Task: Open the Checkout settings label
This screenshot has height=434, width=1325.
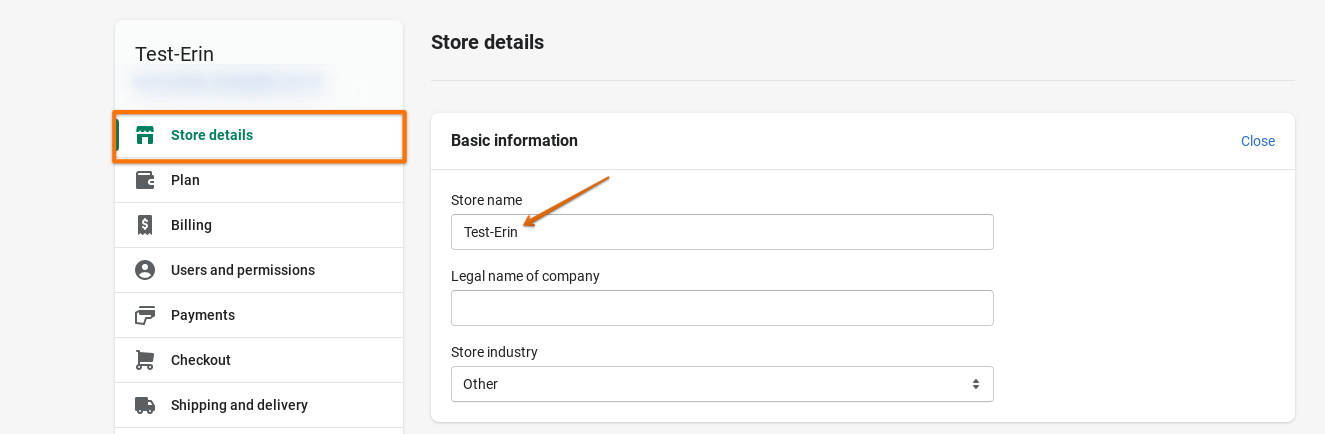Action: (201, 360)
